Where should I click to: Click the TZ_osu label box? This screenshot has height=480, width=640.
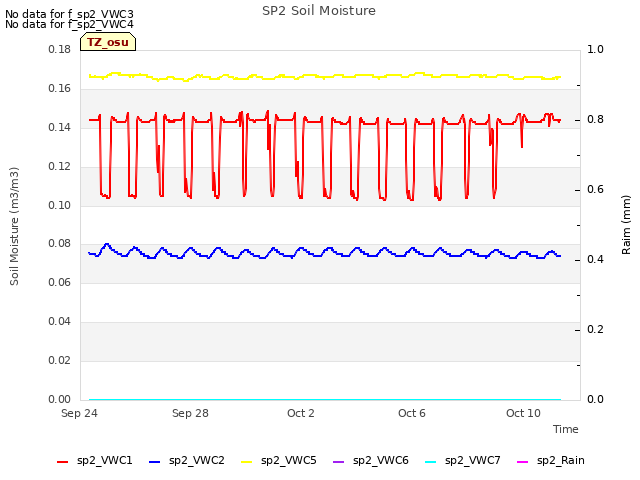pyautogui.click(x=108, y=42)
